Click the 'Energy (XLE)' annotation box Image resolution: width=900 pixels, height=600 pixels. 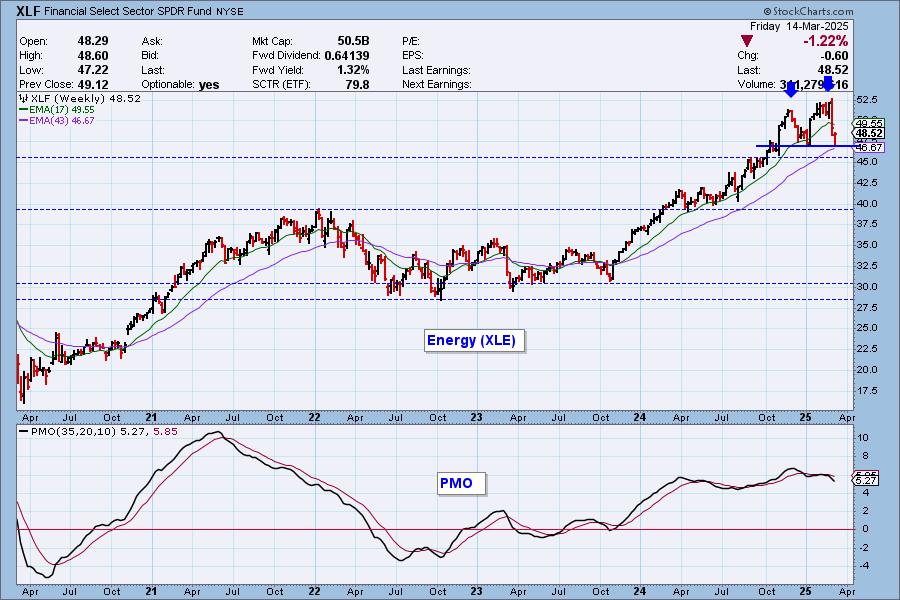coord(474,340)
